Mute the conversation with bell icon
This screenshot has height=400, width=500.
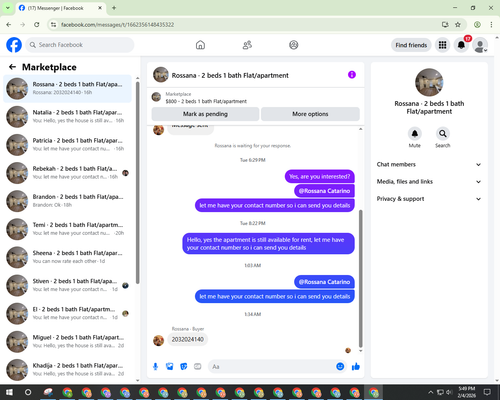(415, 134)
